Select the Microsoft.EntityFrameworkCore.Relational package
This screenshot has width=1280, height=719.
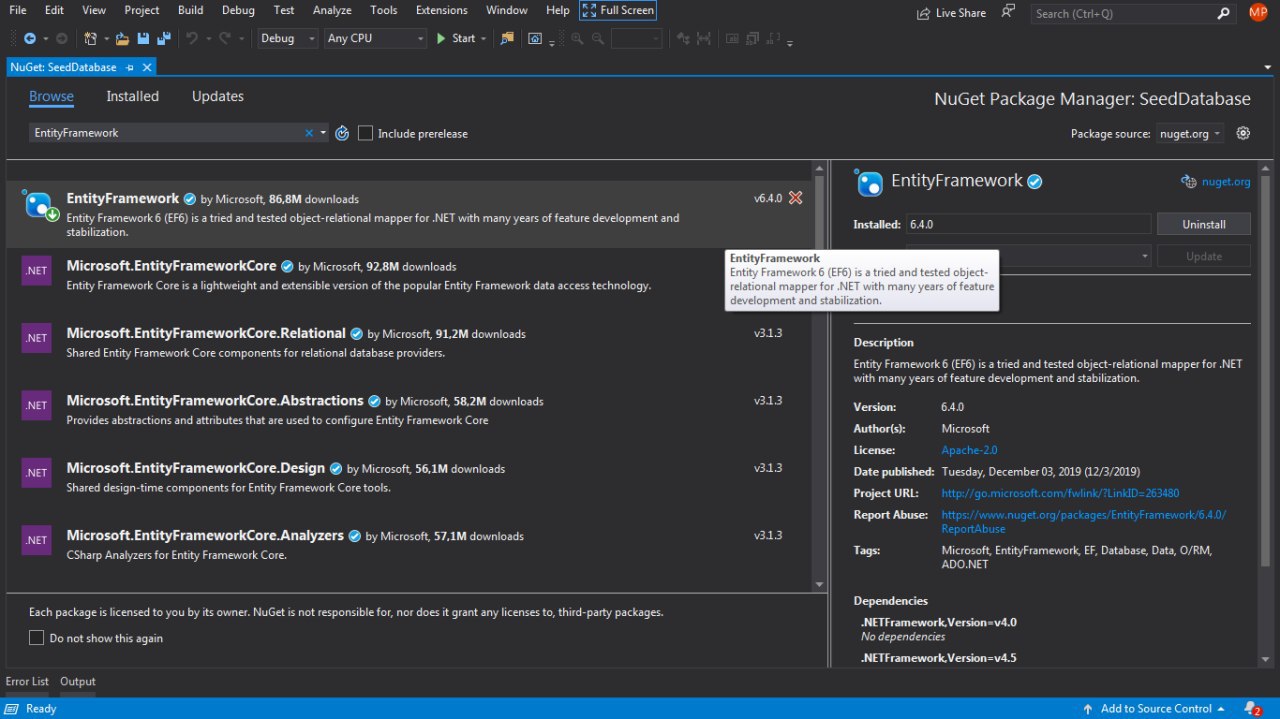point(407,343)
